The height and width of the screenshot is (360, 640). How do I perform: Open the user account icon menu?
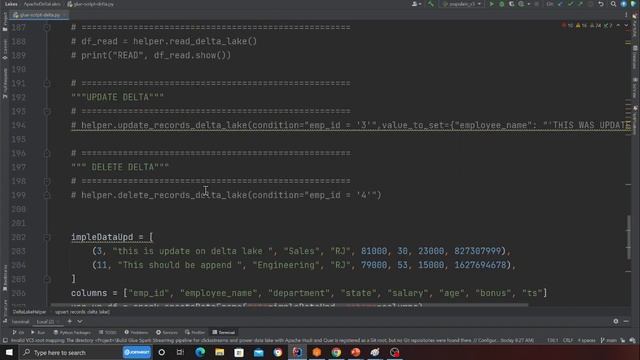point(416,4)
